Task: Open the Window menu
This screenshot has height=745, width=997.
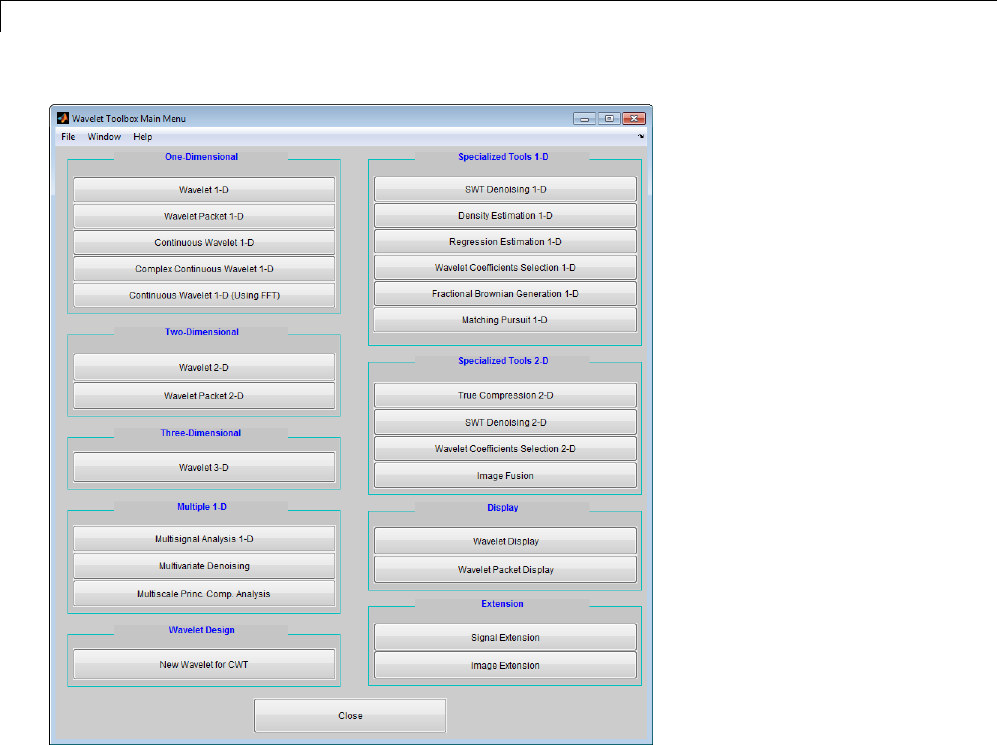Action: [104, 137]
